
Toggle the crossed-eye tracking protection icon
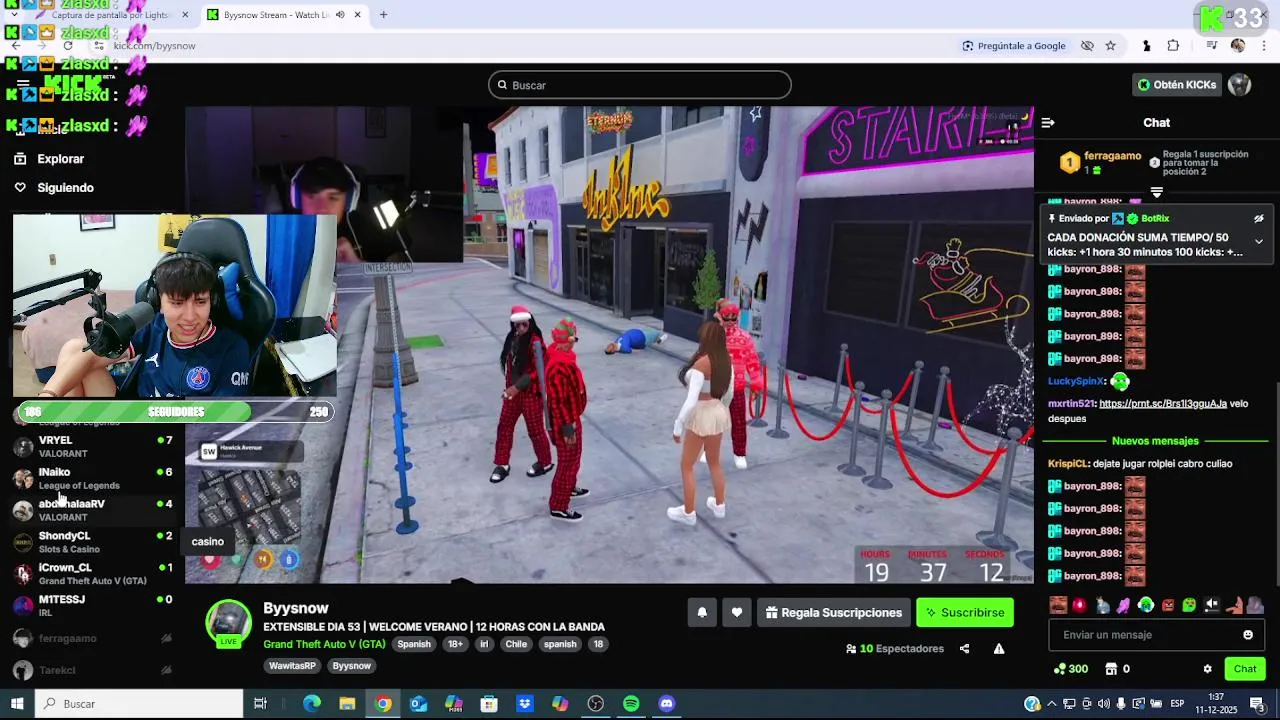tap(1087, 46)
